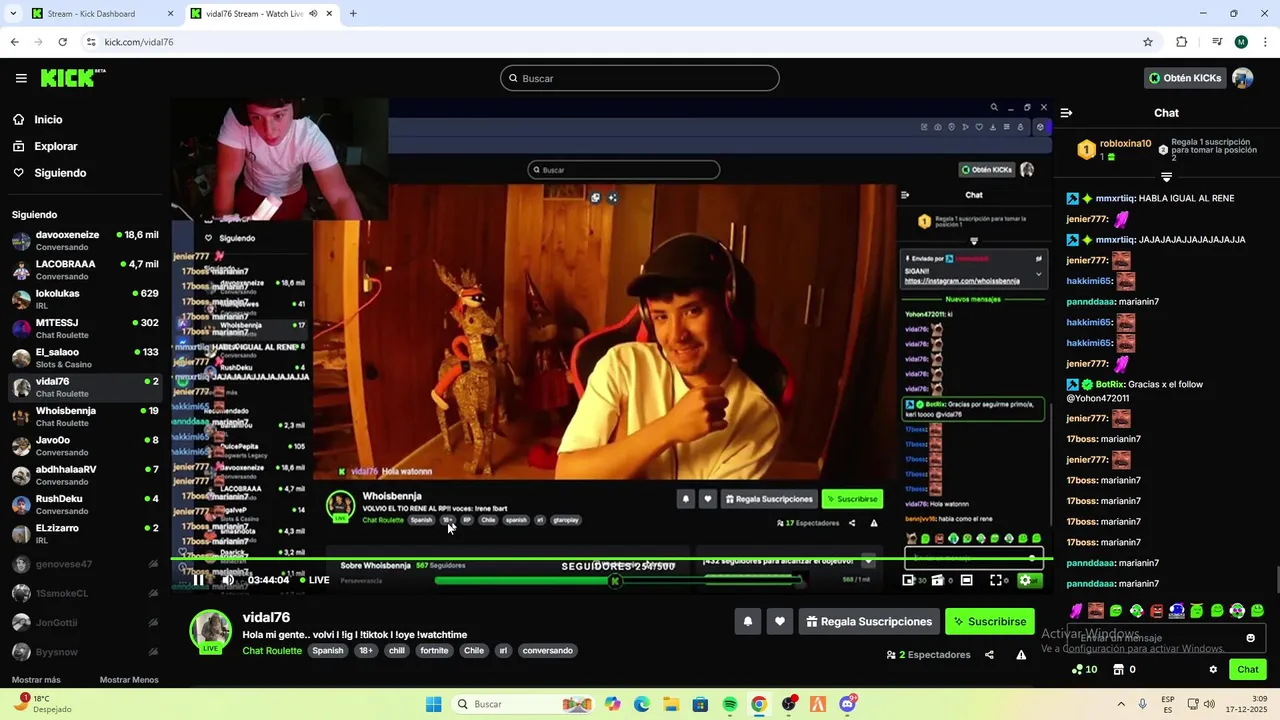Image resolution: width=1280 pixels, height=720 pixels.
Task: Select the 18+ tag
Action: pyautogui.click(x=366, y=650)
